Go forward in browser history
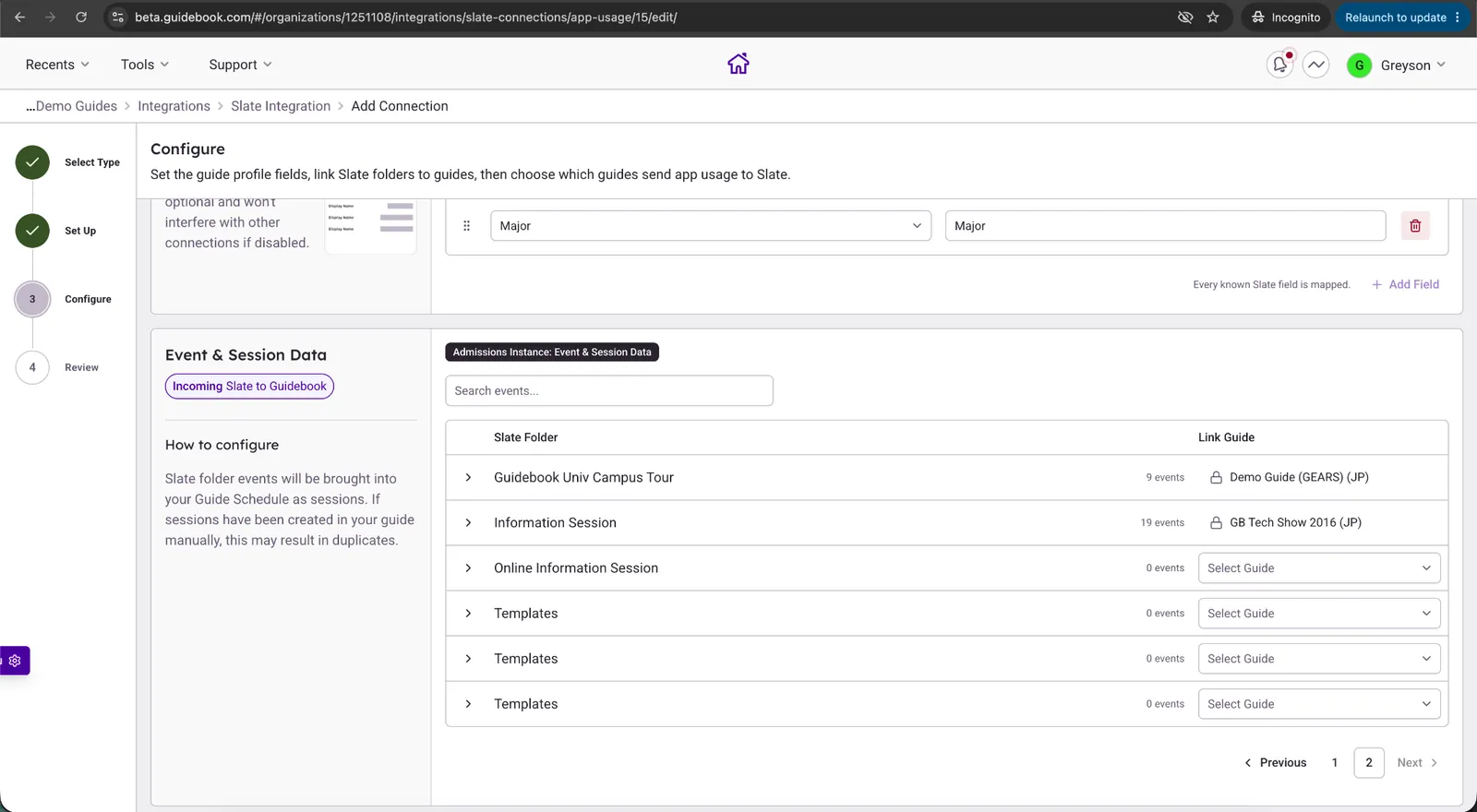This screenshot has height=812, width=1477. pyautogui.click(x=51, y=18)
